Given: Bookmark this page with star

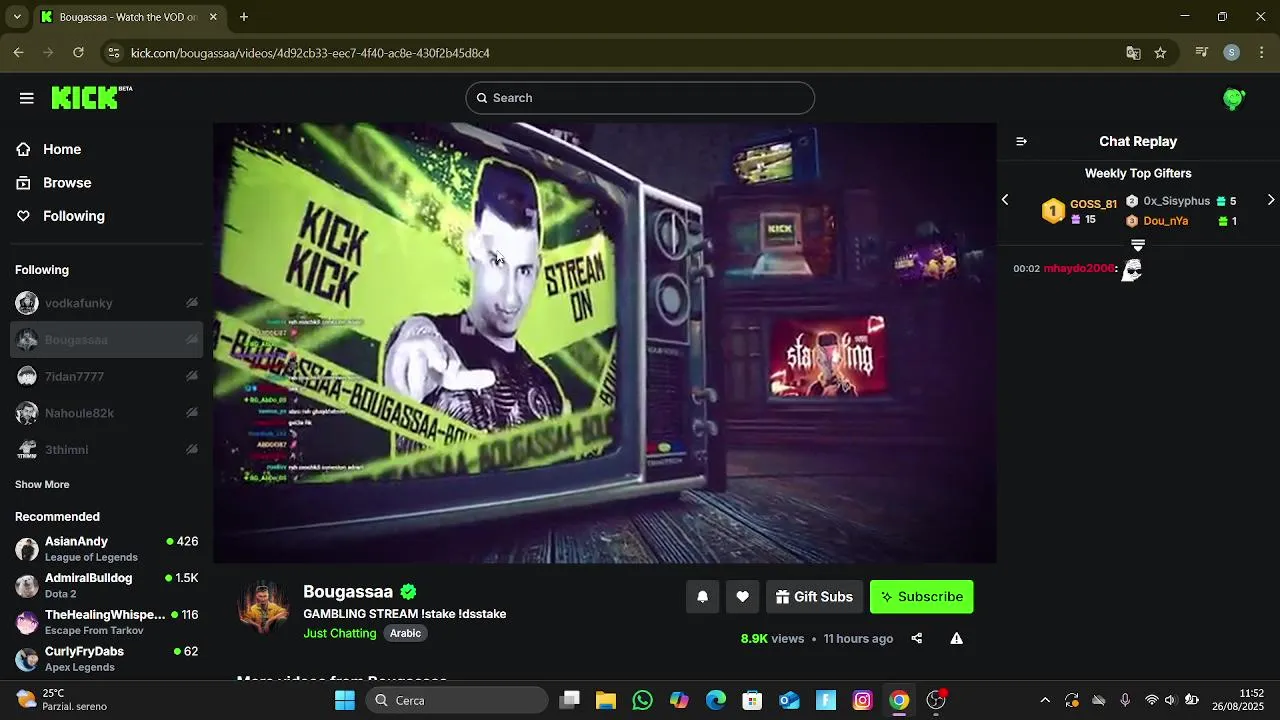Looking at the screenshot, I should (x=1160, y=53).
